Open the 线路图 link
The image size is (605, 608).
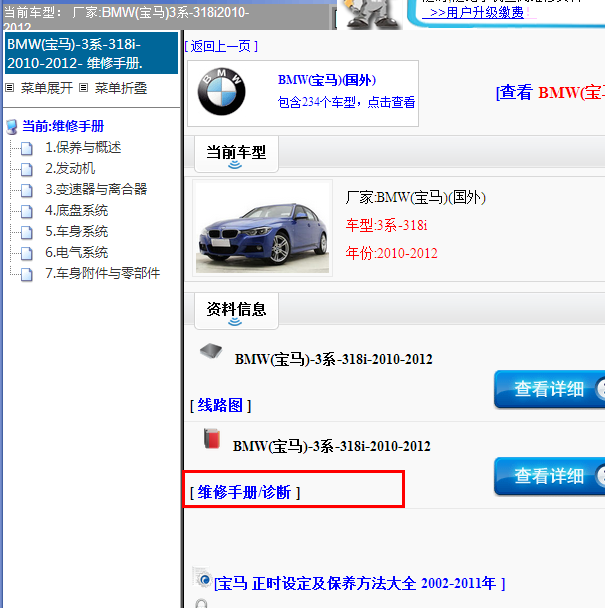pyautogui.click(x=220, y=406)
